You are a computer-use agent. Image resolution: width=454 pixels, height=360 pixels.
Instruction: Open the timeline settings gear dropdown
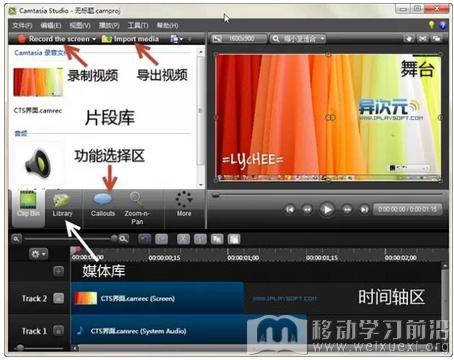[x=38, y=254]
